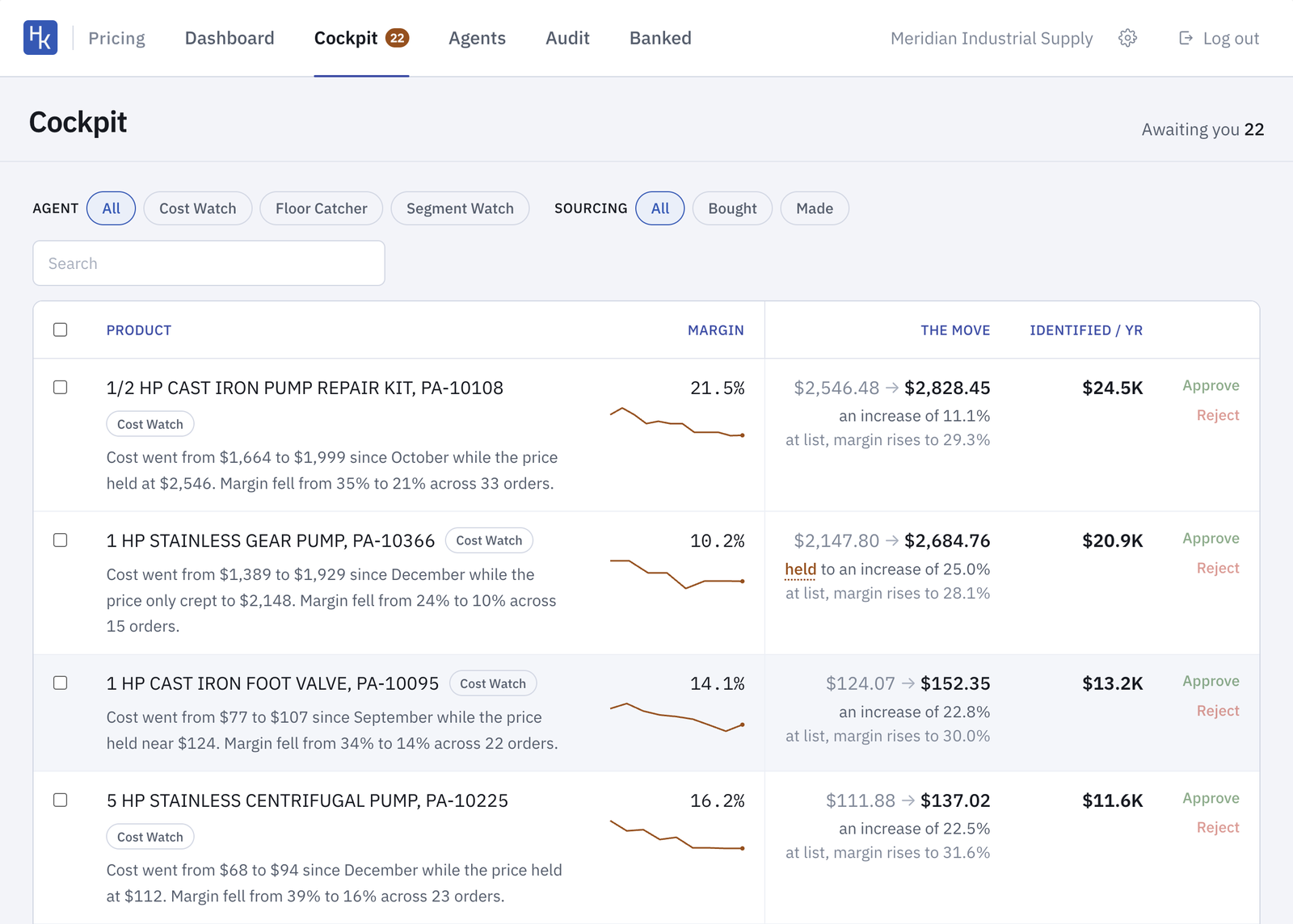This screenshot has width=1293, height=924.
Task: Click the Cost Watch tag on PA-10366
Action: coord(489,540)
